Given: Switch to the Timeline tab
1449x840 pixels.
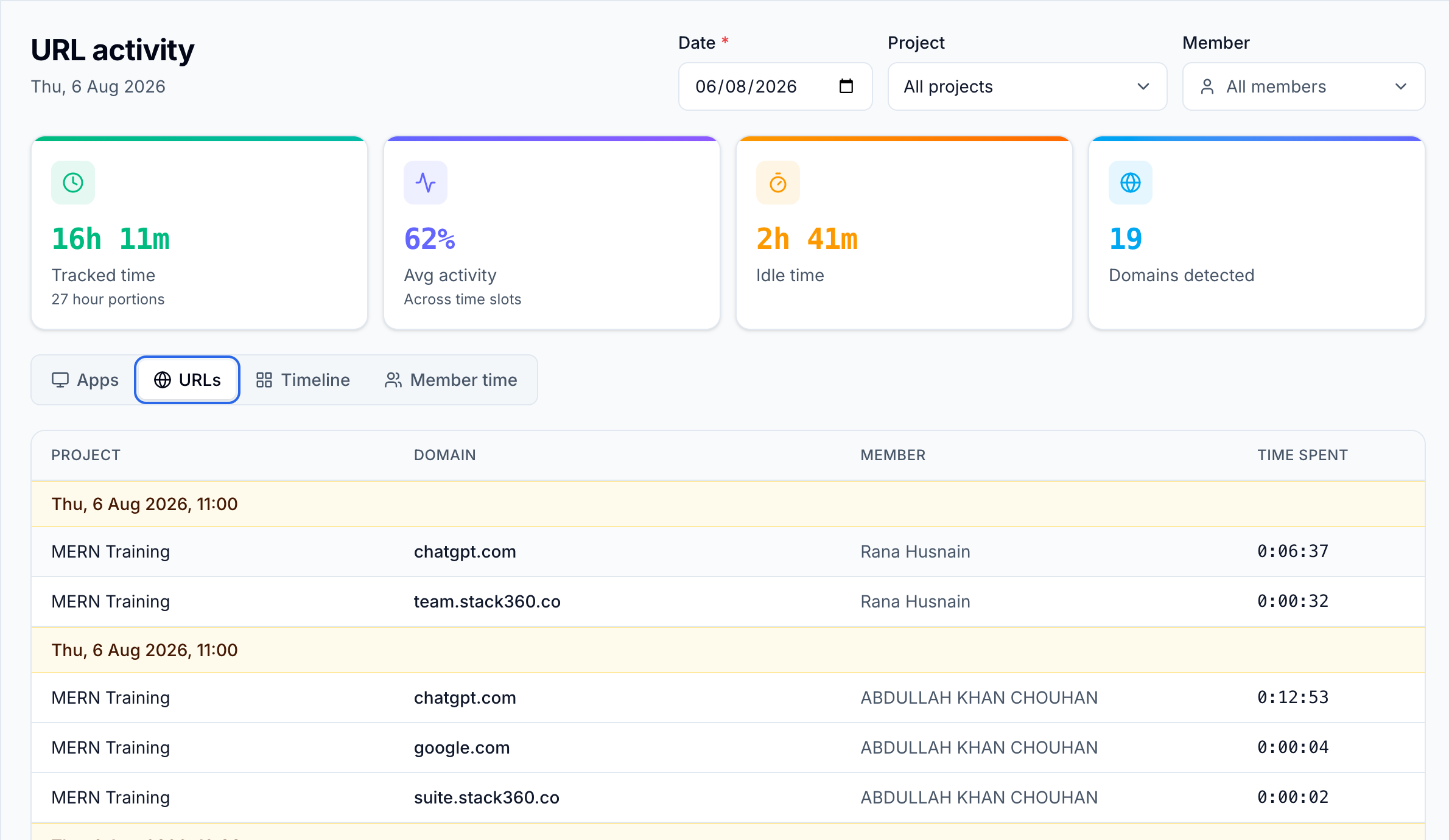Looking at the screenshot, I should point(303,380).
